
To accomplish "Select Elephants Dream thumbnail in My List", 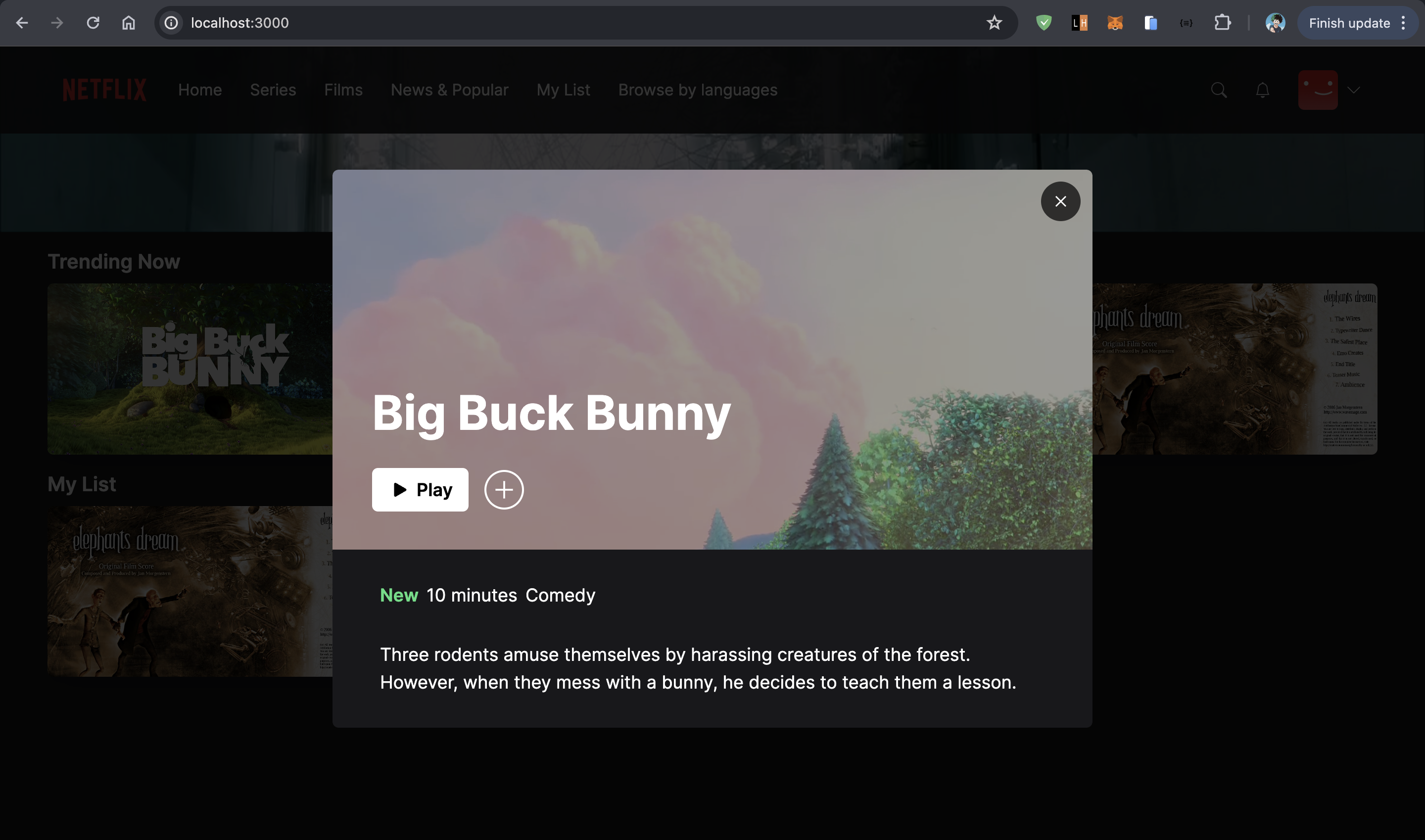I will (190, 591).
